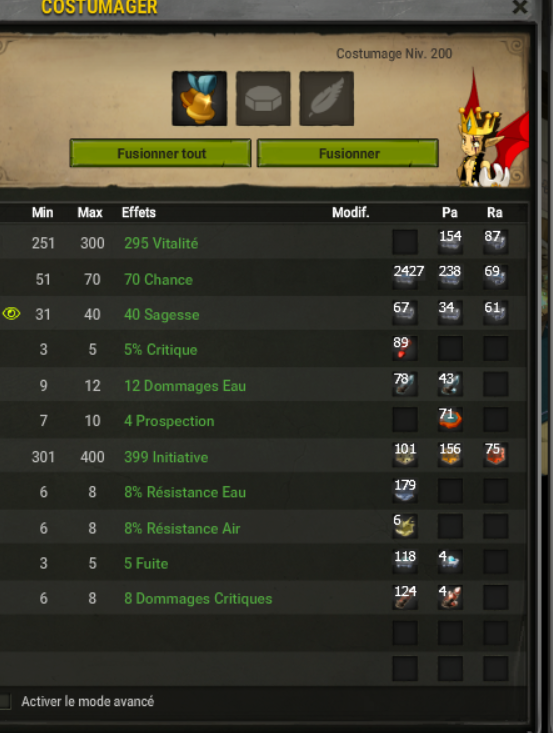553x733 pixels.
Task: Click the 6 Résistance Air rune
Action: click(x=405, y=526)
